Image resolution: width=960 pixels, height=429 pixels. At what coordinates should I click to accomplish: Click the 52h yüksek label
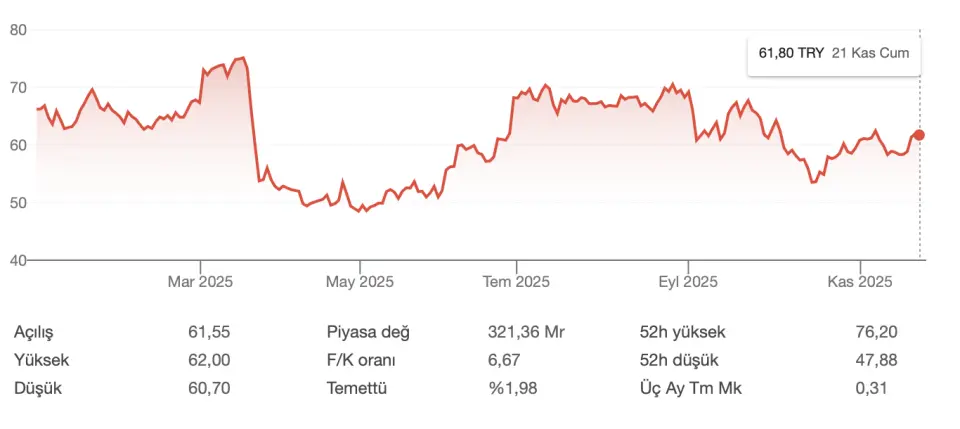coord(682,332)
